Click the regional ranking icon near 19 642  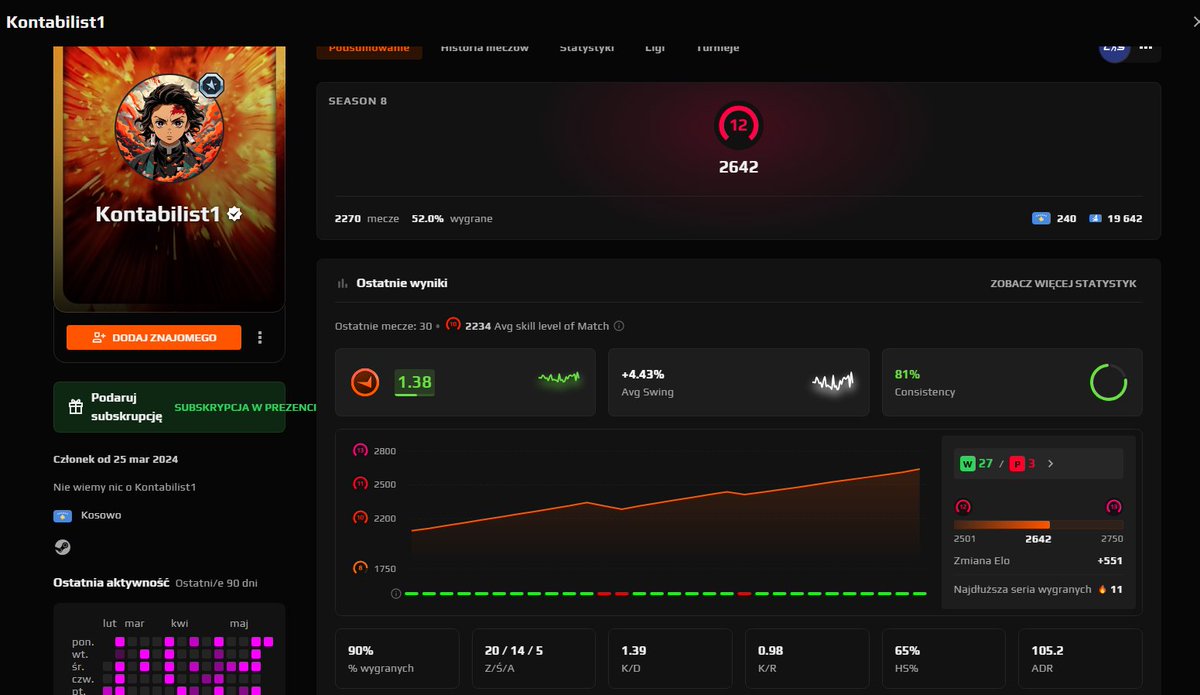(1095, 218)
